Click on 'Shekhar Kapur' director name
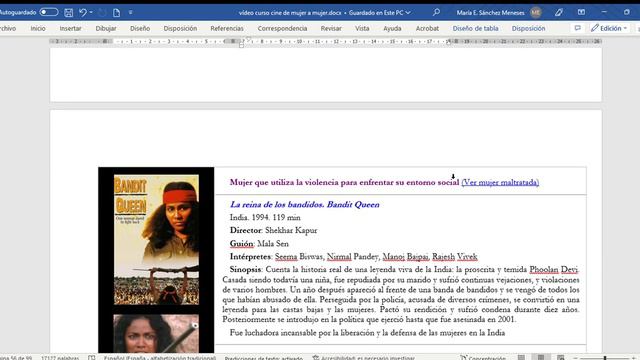 coord(291,231)
